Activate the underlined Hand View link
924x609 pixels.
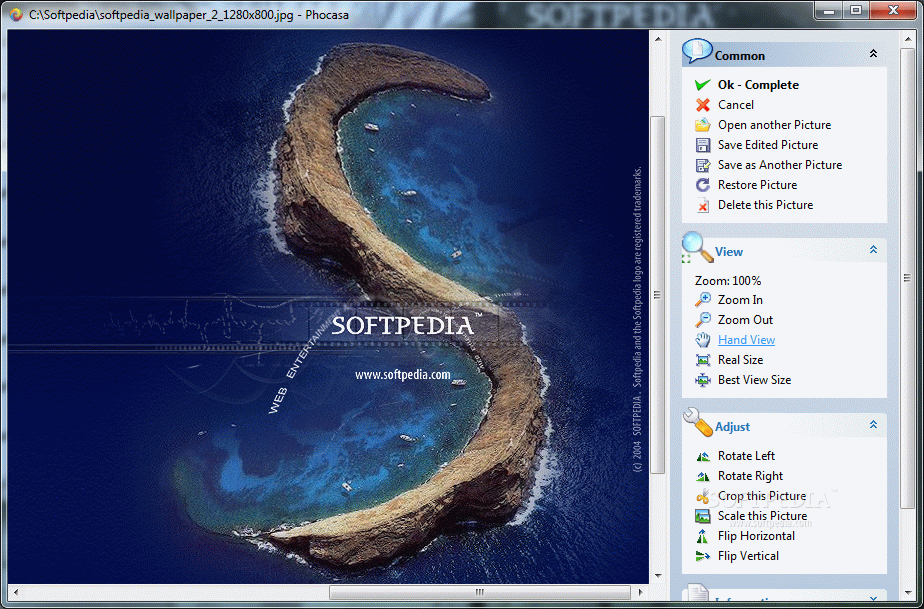pyautogui.click(x=747, y=340)
